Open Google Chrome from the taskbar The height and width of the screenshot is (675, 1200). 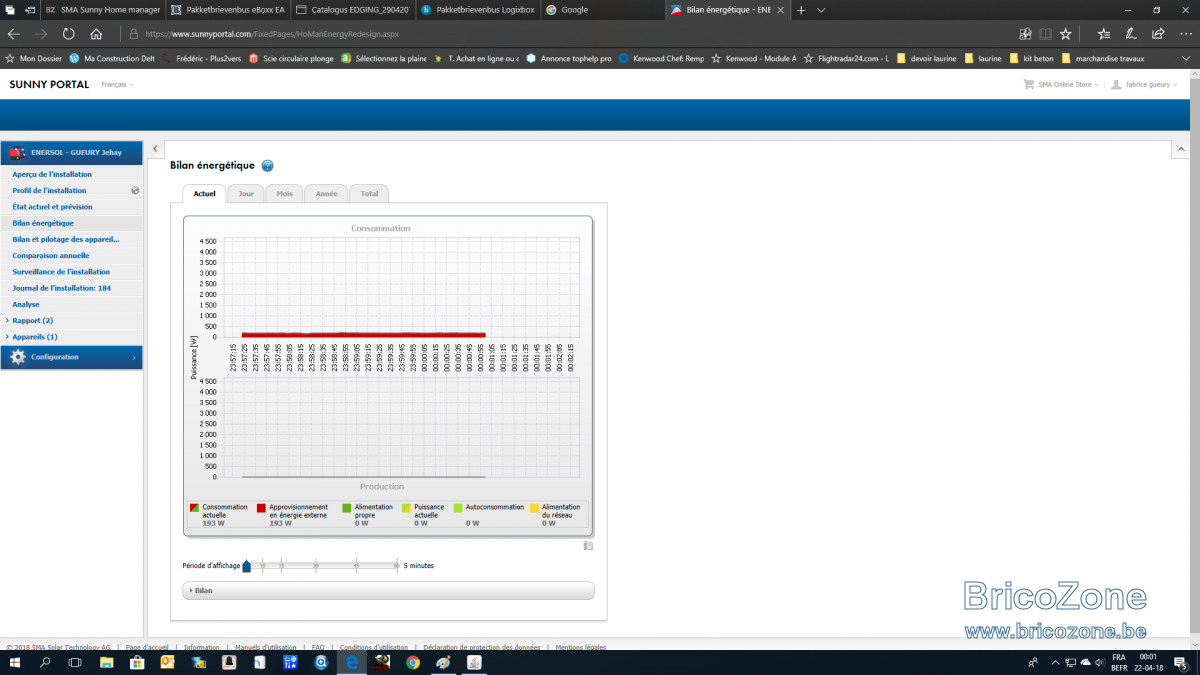(x=413, y=662)
